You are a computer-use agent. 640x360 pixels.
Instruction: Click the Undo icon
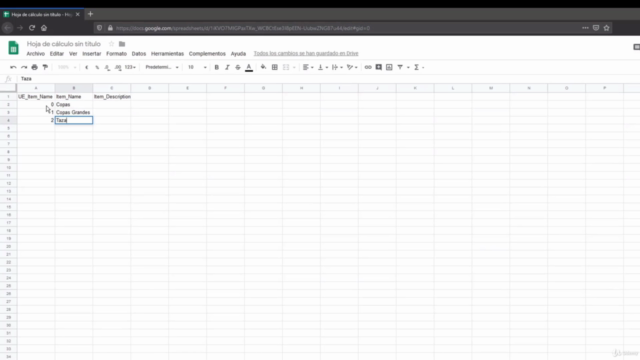point(13,67)
